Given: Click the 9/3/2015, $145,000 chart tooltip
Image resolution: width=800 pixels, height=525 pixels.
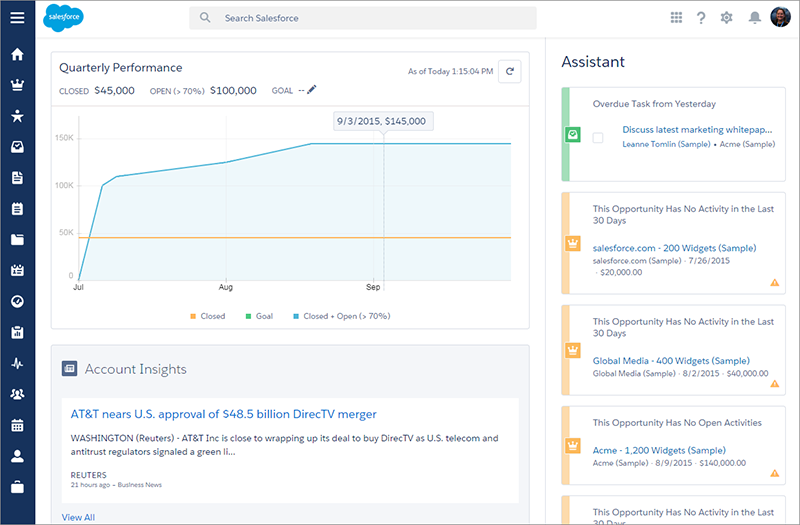Looking at the screenshot, I should (x=383, y=121).
